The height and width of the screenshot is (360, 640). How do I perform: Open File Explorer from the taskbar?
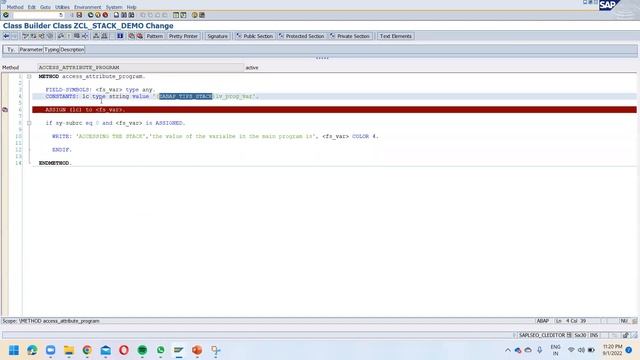click(x=69, y=350)
